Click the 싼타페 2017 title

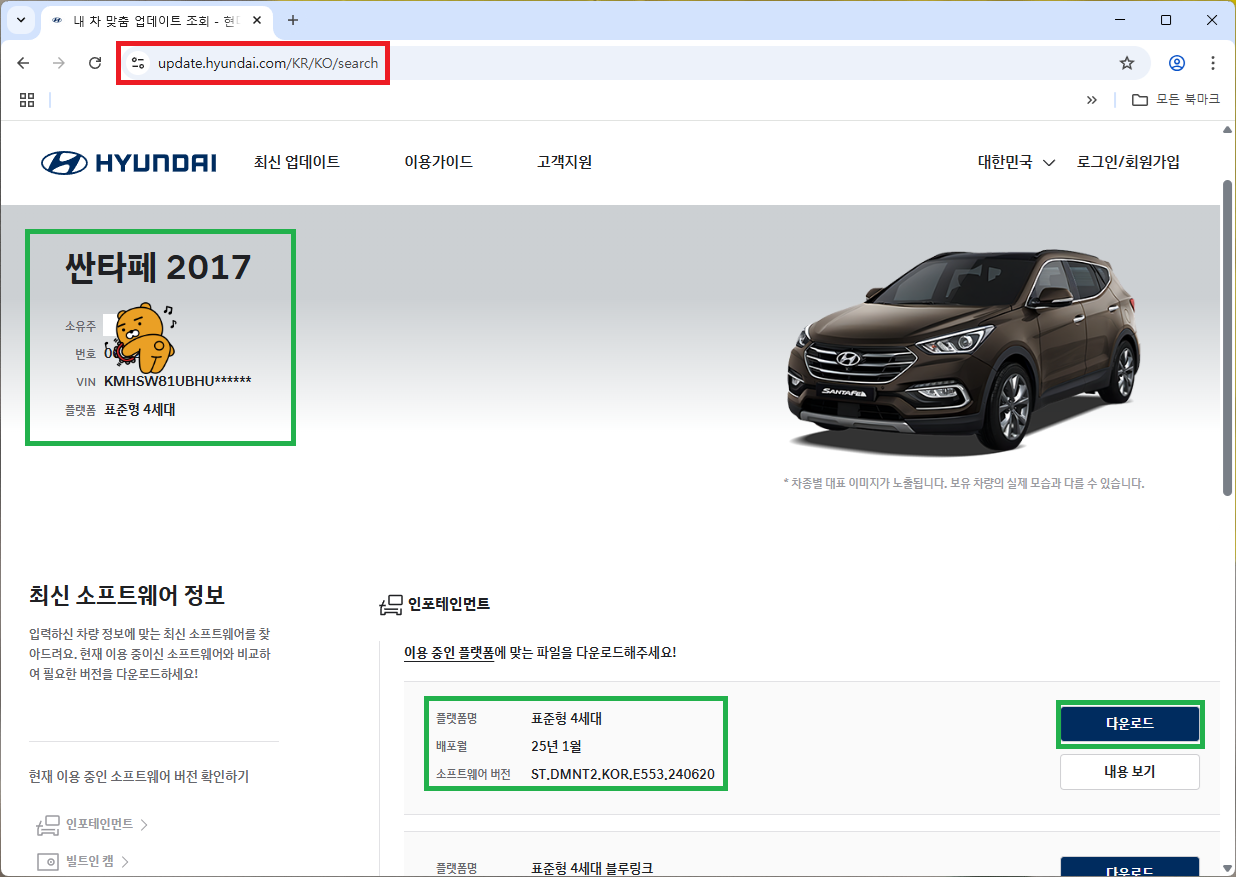pos(158,267)
